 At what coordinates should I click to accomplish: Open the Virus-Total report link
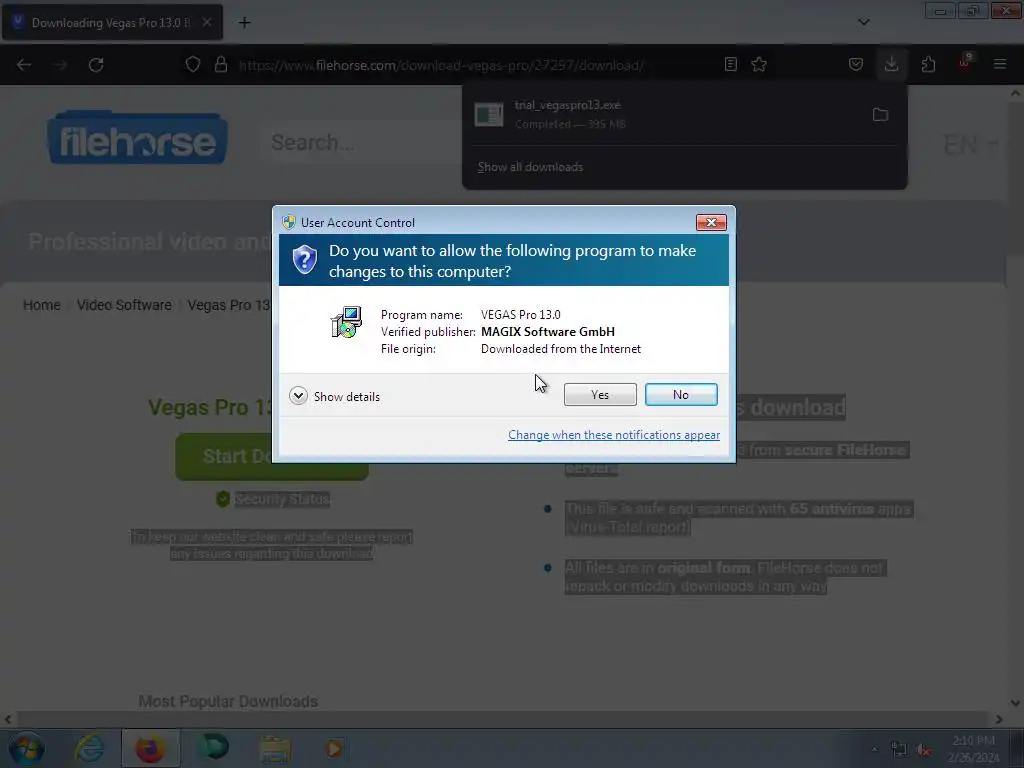tap(628, 527)
